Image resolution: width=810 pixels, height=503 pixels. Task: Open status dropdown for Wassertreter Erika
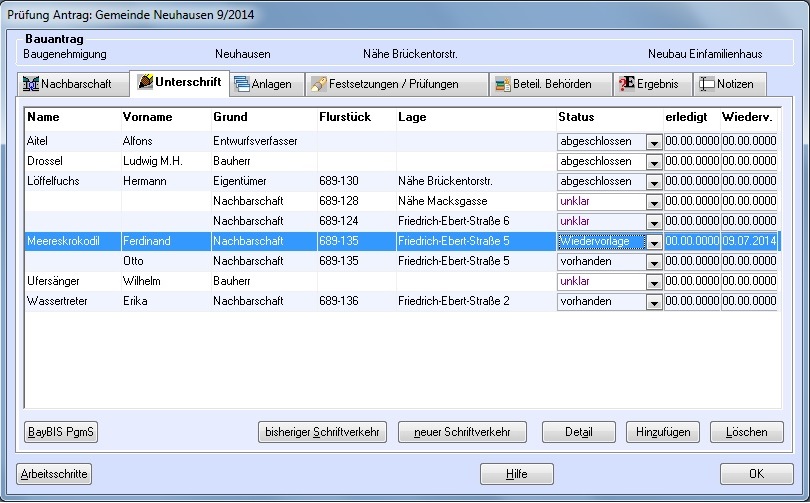click(x=654, y=302)
